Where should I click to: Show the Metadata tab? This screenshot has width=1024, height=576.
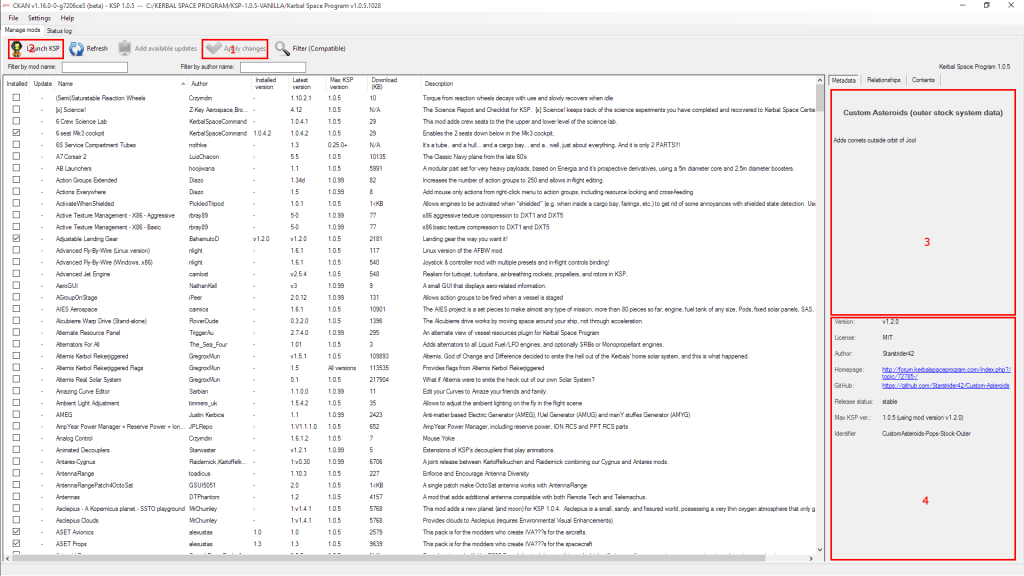pyautogui.click(x=844, y=80)
